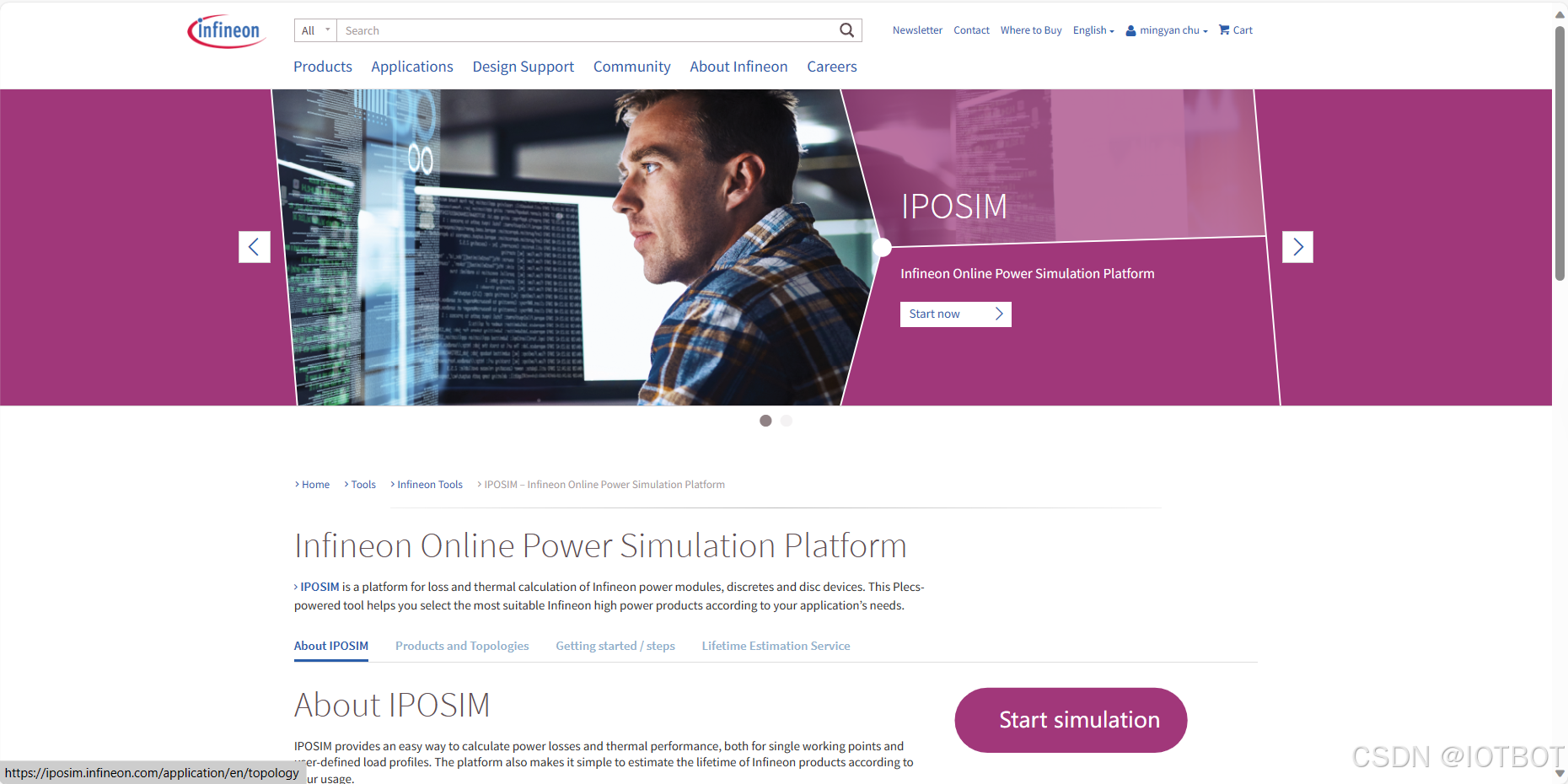The height and width of the screenshot is (784, 1568).
Task: Open the Community menu
Action: click(x=631, y=67)
